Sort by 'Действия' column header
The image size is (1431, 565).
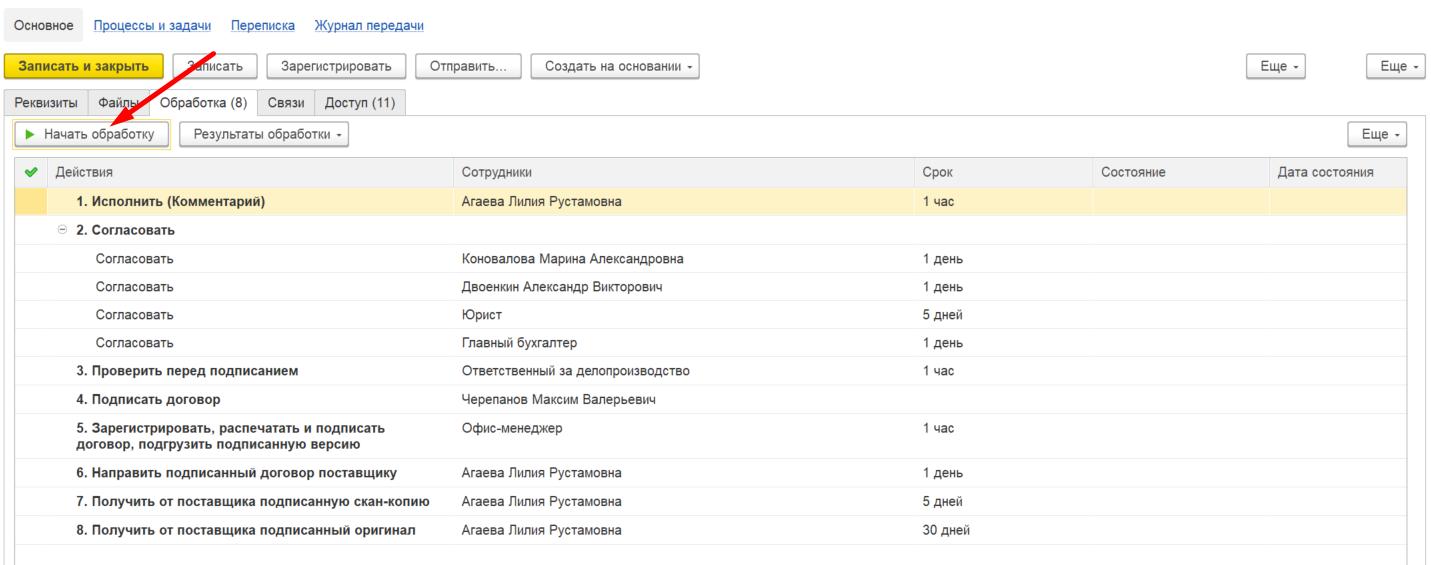250,172
